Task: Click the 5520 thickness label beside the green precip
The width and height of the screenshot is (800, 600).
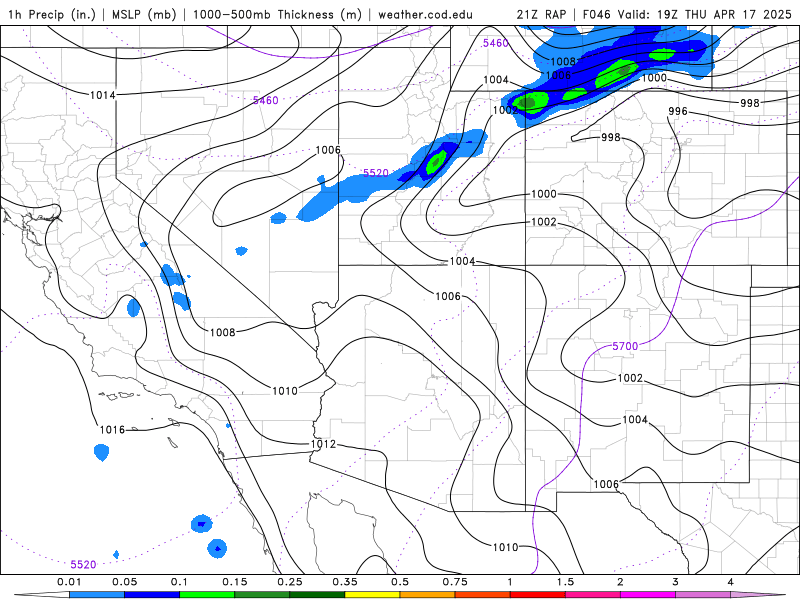Action: (376, 173)
